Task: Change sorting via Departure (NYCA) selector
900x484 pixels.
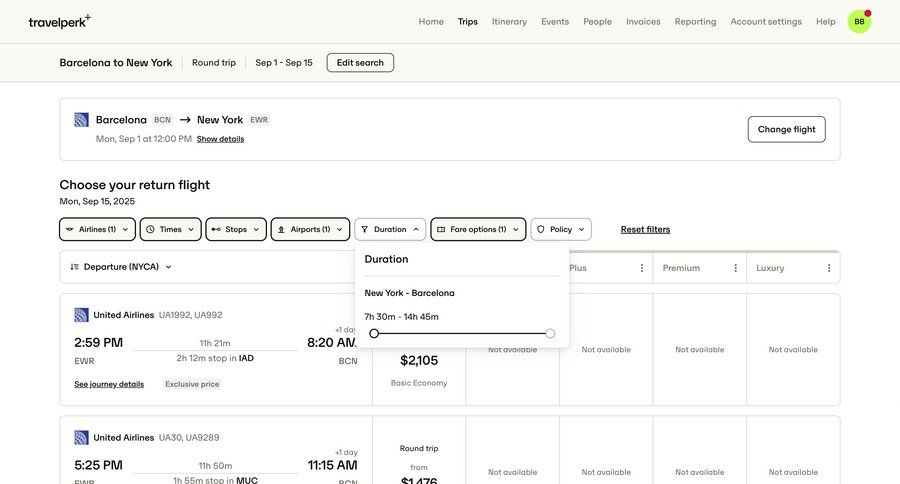Action: pos(121,267)
